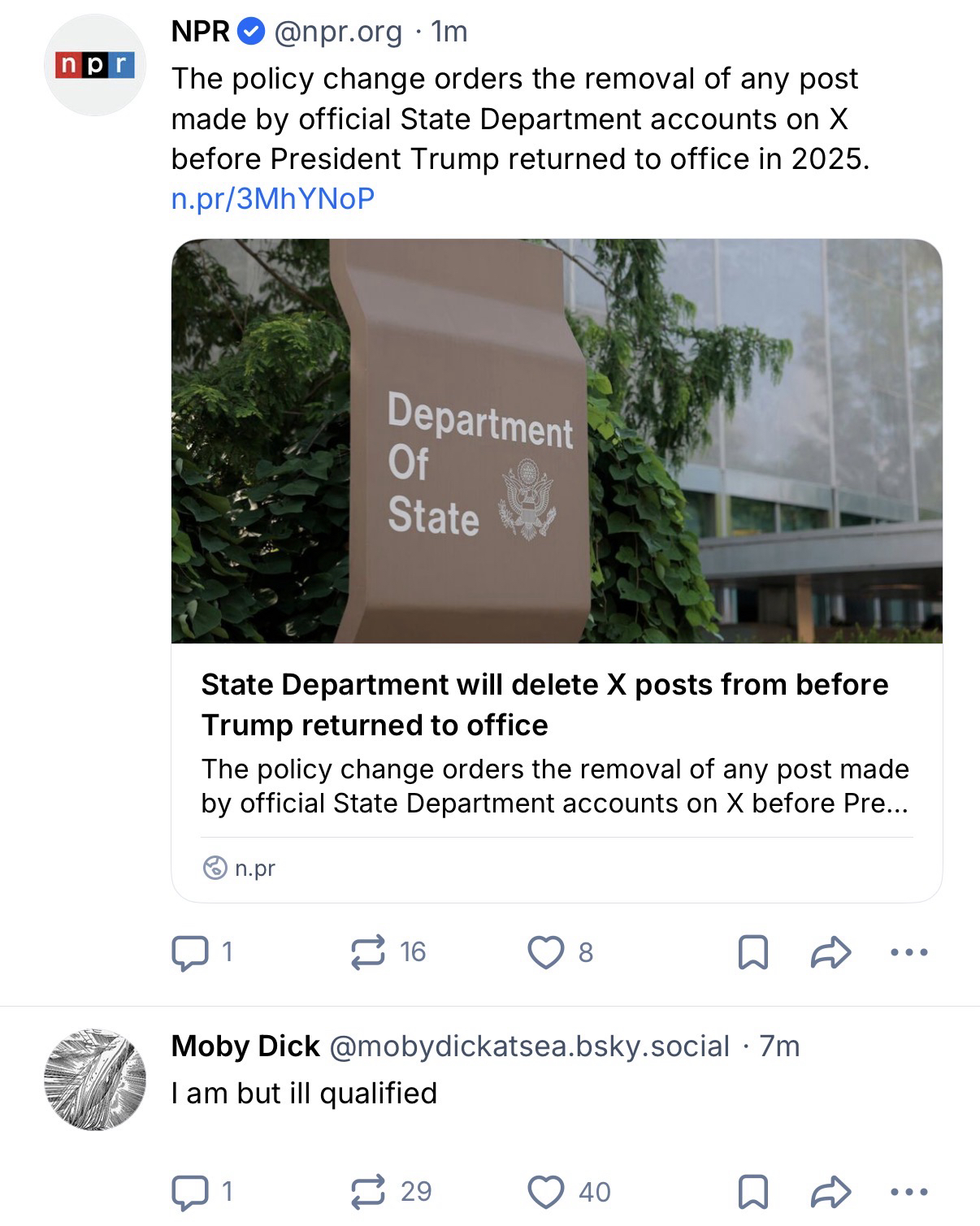This screenshot has height=1226, width=980.
Task: Like Moby Dick's post
Action: pyautogui.click(x=545, y=1192)
